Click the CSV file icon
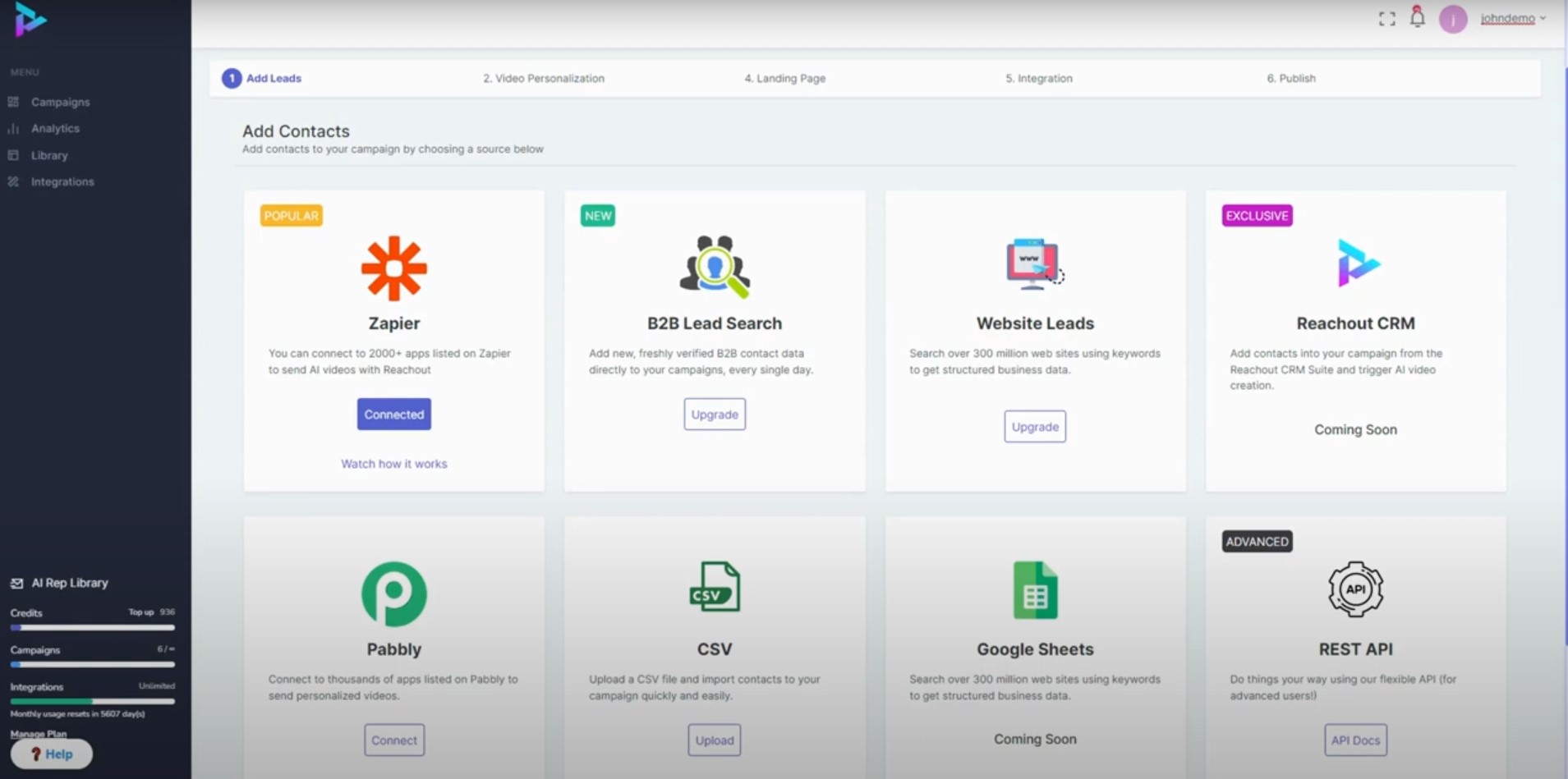The image size is (1568, 779). (715, 587)
